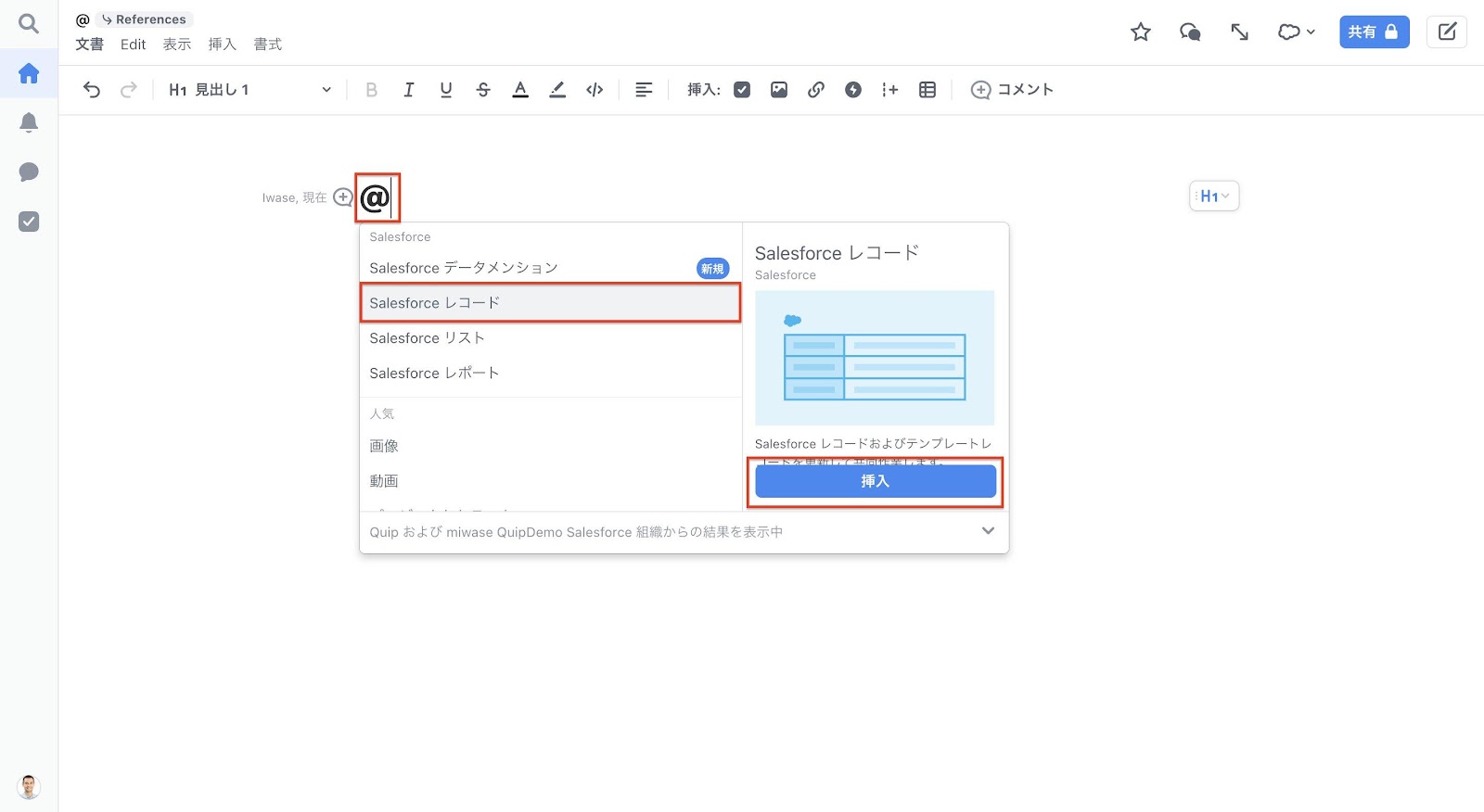The image size is (1484, 812).
Task: Select Salesforce リスト option
Action: [x=551, y=338]
